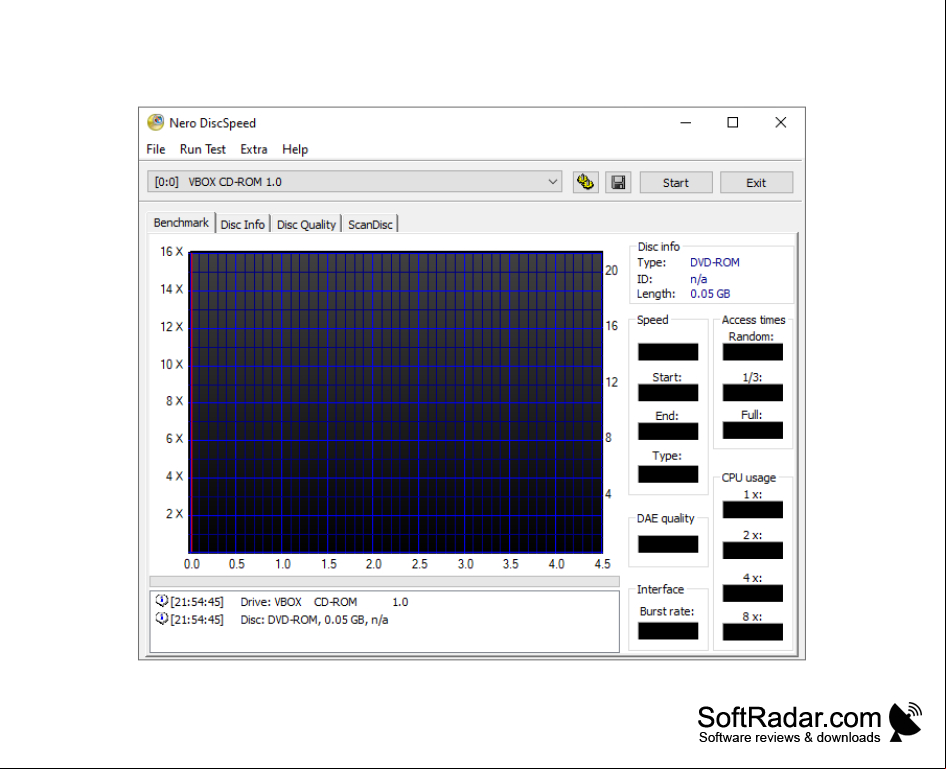The width and height of the screenshot is (946, 769).
Task: Switch to the Benchmark tab
Action: click(x=181, y=223)
